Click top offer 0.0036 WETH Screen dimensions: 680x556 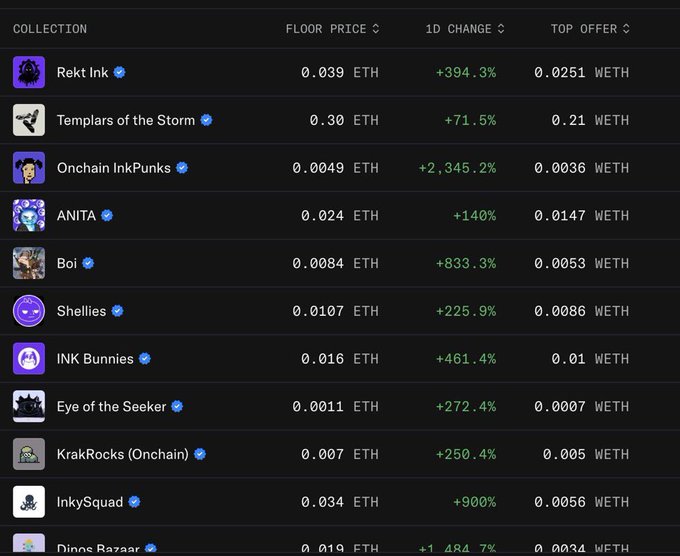pos(582,167)
